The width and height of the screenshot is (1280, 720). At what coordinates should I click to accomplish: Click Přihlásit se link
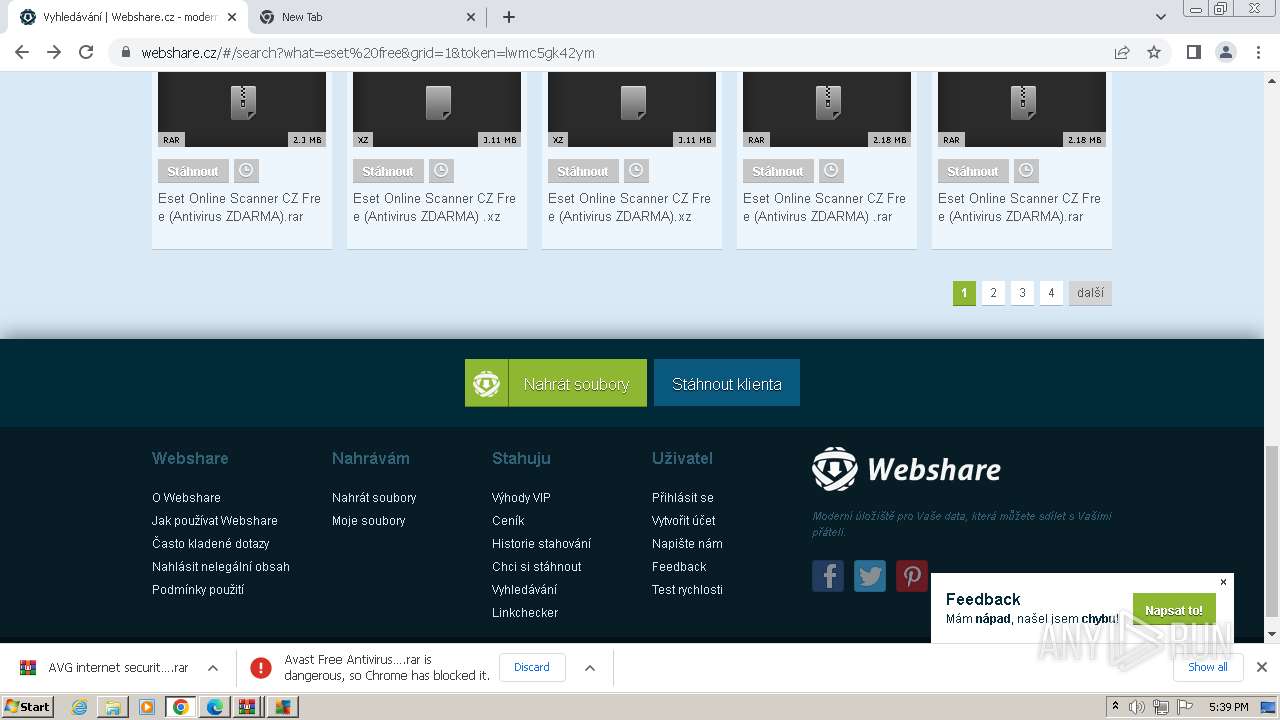(683, 497)
